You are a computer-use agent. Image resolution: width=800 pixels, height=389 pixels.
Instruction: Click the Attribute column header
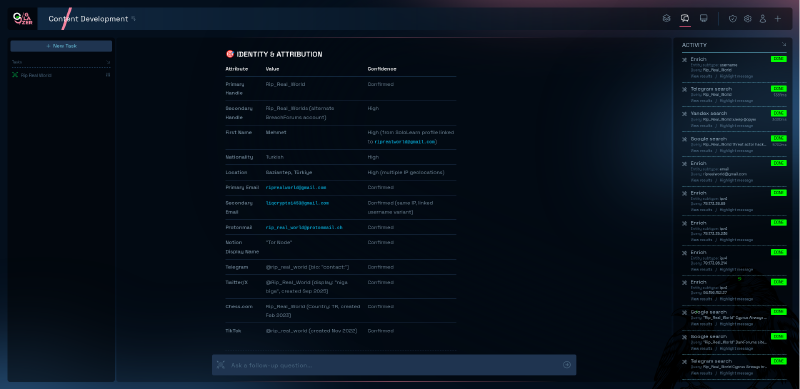pos(237,69)
